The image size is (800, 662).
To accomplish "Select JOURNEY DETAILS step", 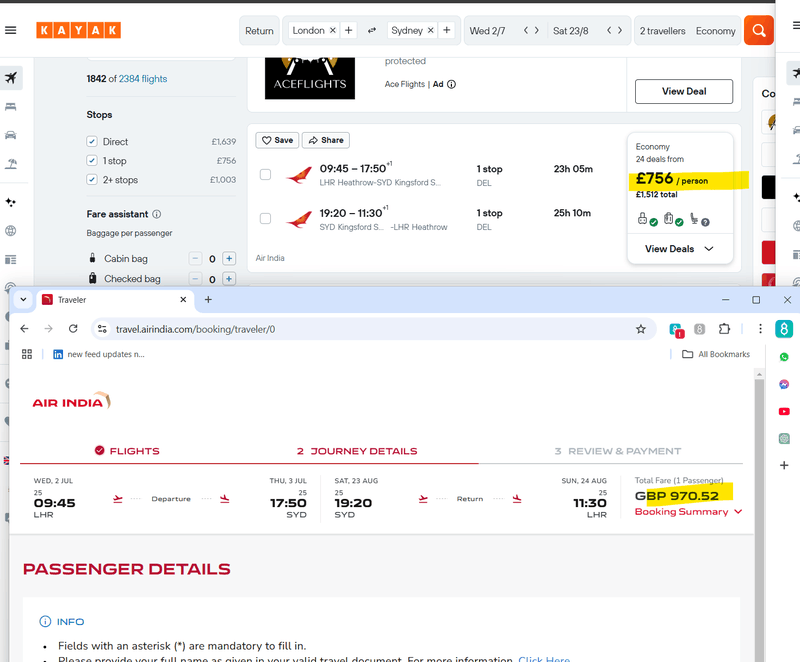I will coord(357,451).
